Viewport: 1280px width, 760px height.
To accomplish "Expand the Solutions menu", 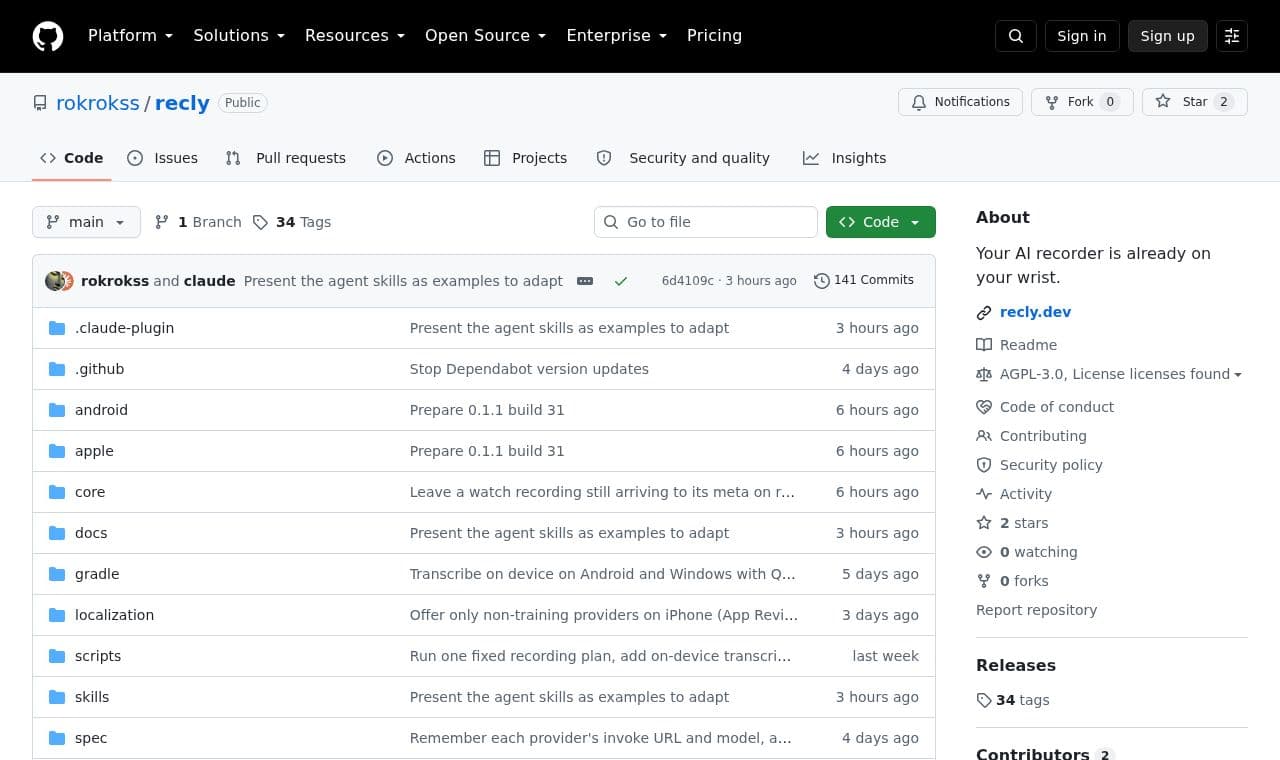I will [x=239, y=36].
